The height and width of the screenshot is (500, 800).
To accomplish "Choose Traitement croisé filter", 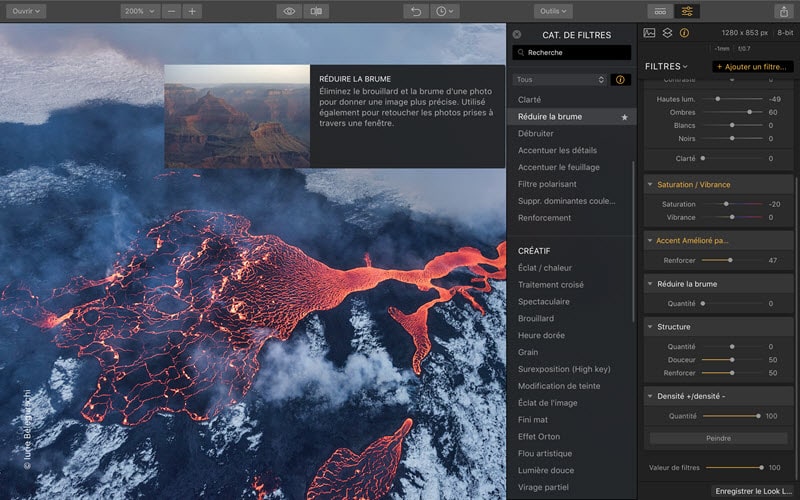I will point(551,284).
